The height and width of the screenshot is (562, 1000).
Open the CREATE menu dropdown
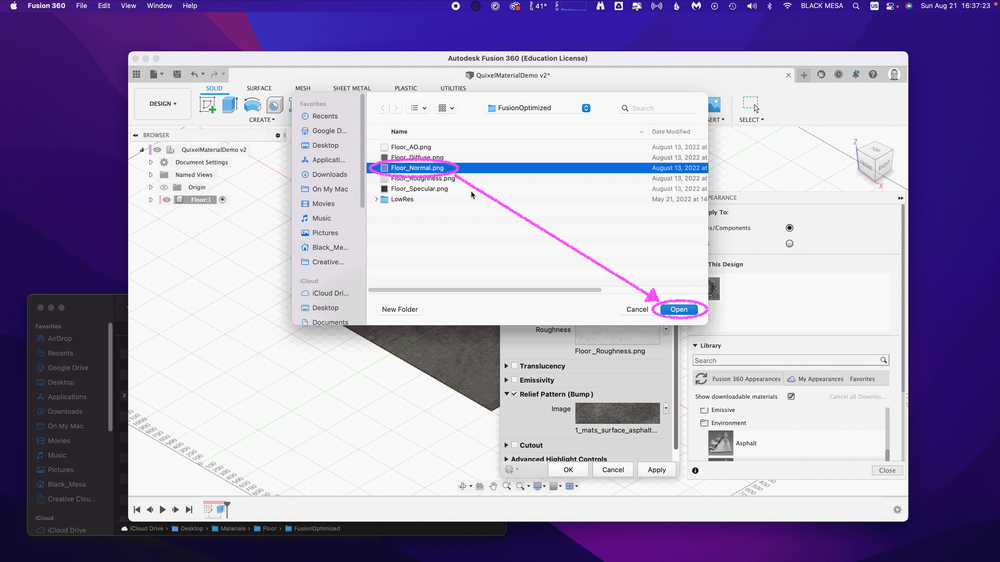click(x=262, y=120)
